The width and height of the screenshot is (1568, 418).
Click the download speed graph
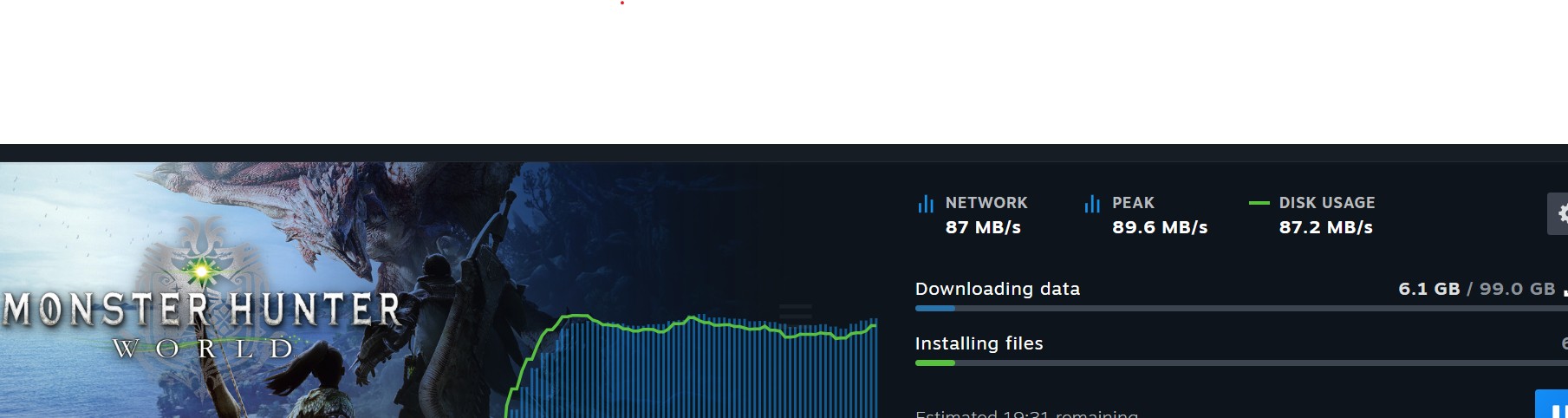point(692,366)
